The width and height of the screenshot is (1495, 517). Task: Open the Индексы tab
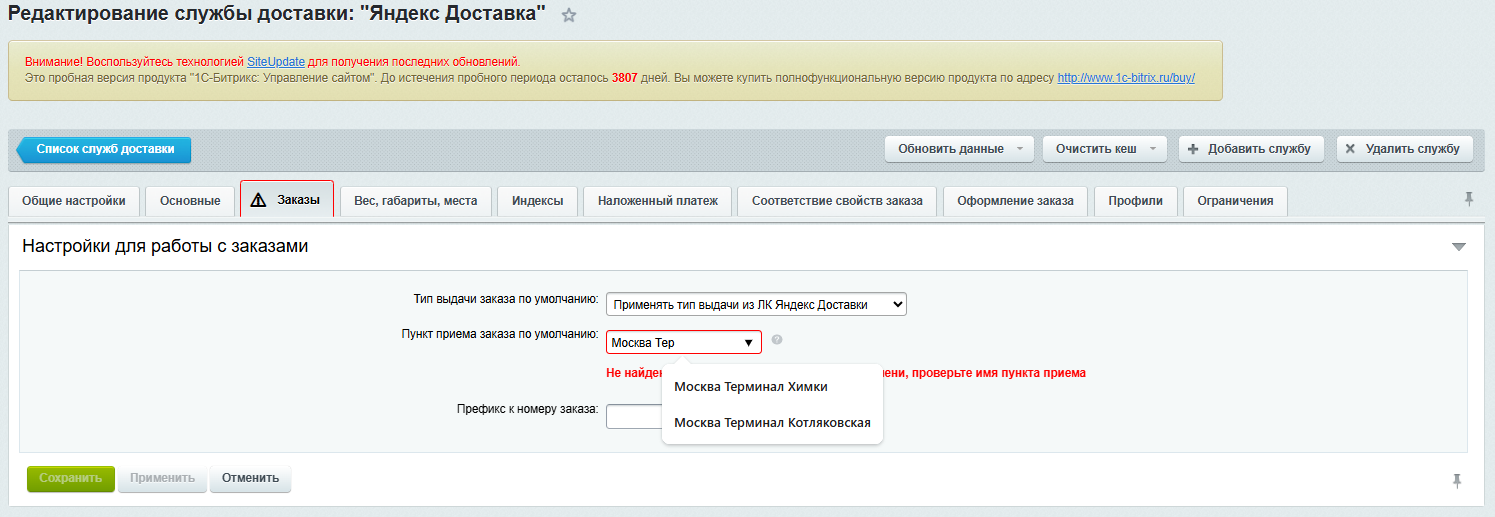point(538,201)
